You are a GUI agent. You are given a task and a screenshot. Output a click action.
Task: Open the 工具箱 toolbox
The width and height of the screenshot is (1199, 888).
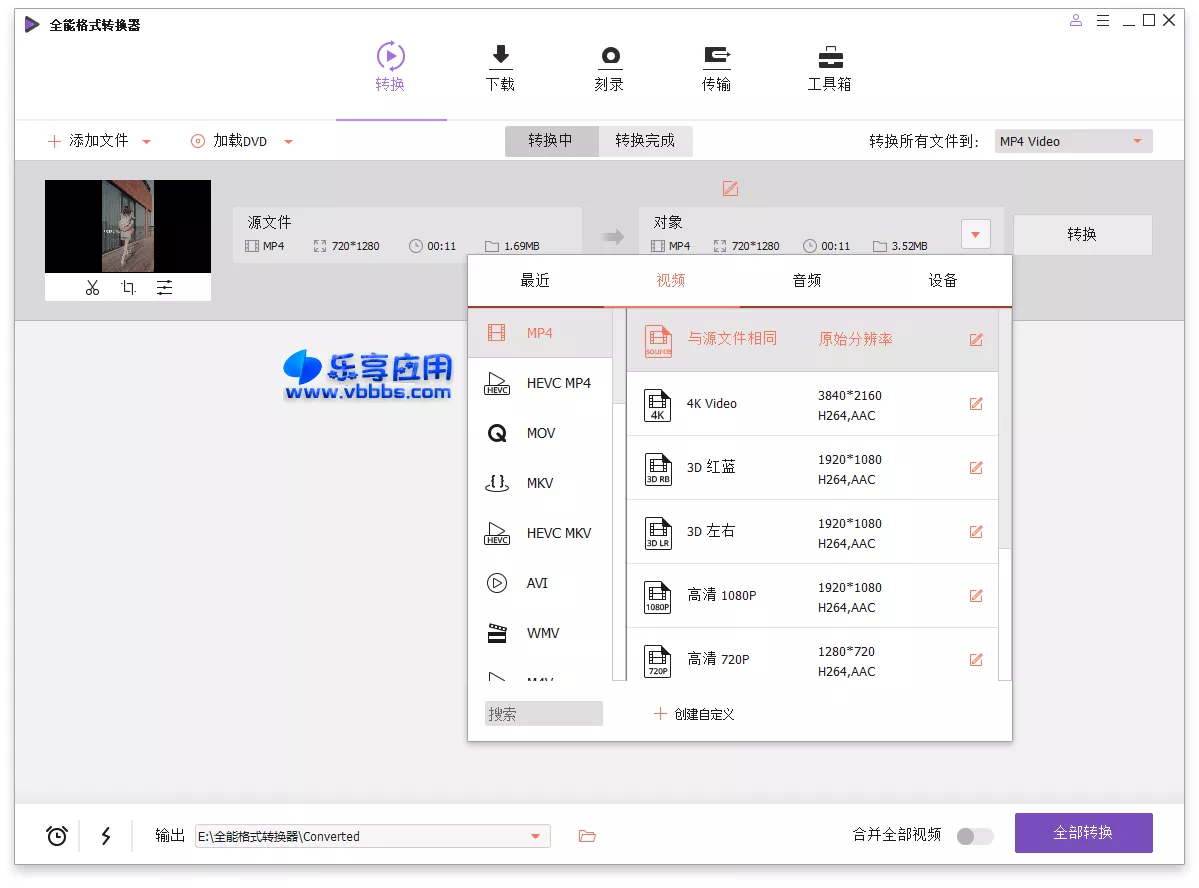(x=828, y=68)
